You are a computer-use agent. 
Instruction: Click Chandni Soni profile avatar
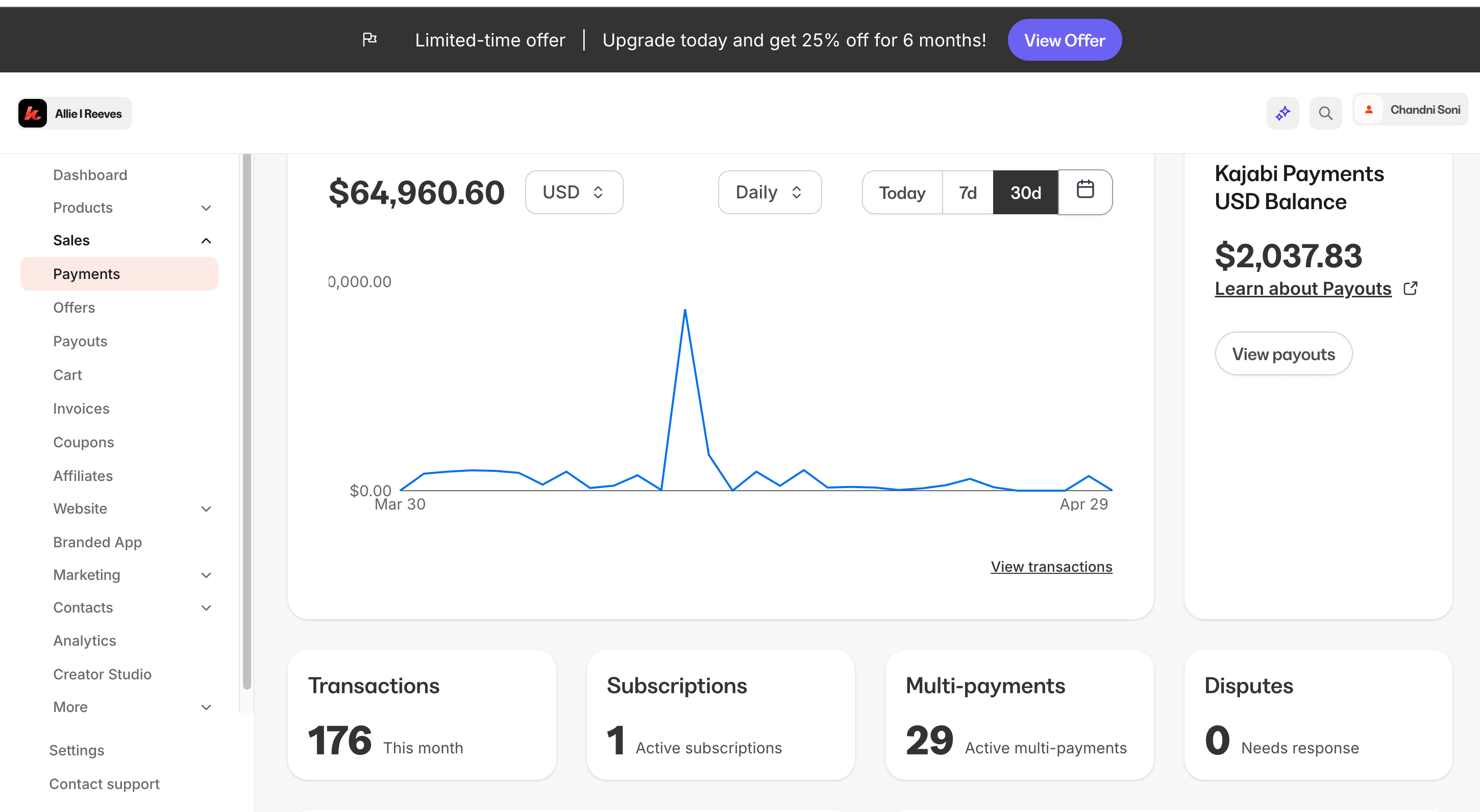coord(1369,110)
